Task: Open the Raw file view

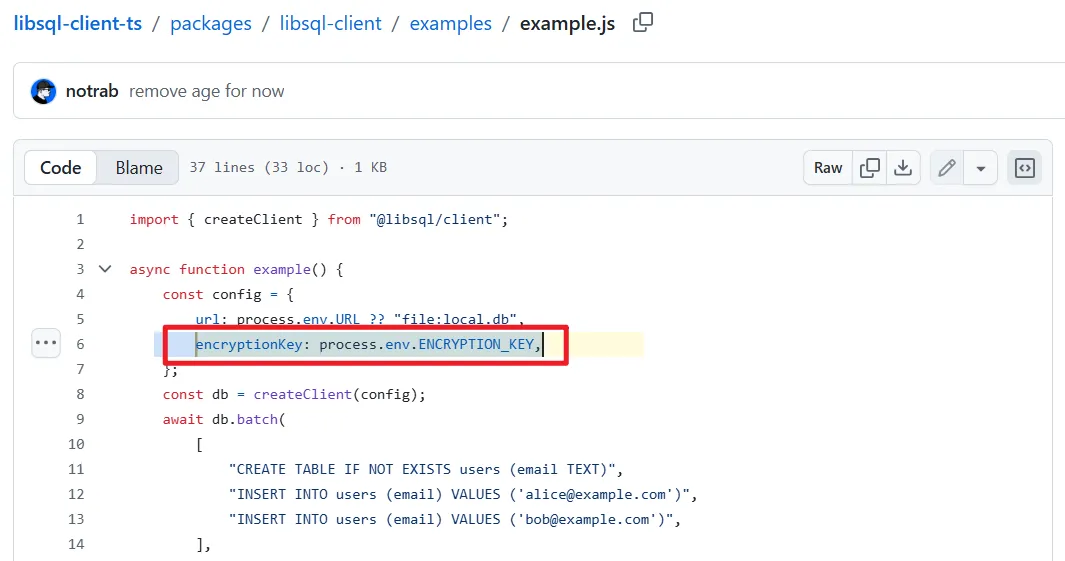Action: click(x=828, y=168)
